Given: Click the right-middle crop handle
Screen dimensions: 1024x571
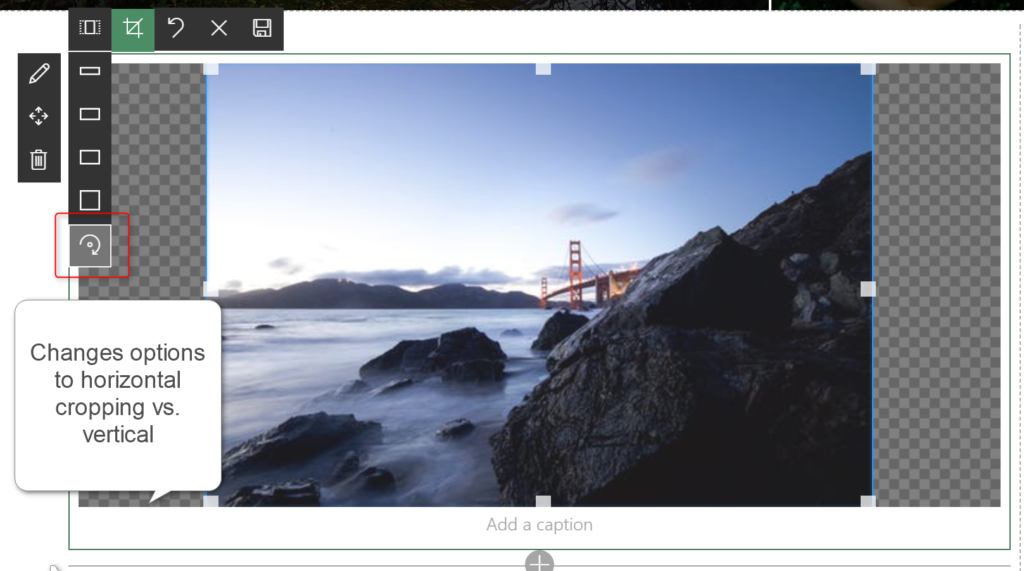Looking at the screenshot, I should point(868,289).
